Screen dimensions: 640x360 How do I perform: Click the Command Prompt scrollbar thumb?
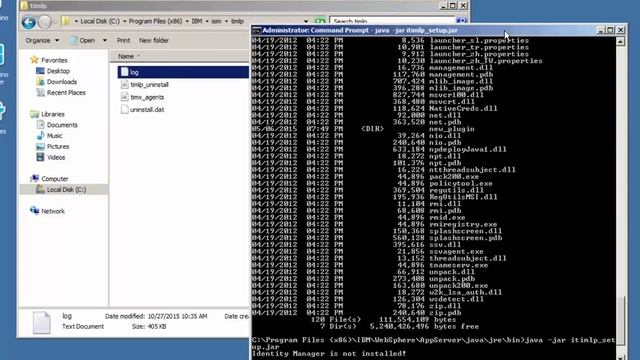(620, 321)
